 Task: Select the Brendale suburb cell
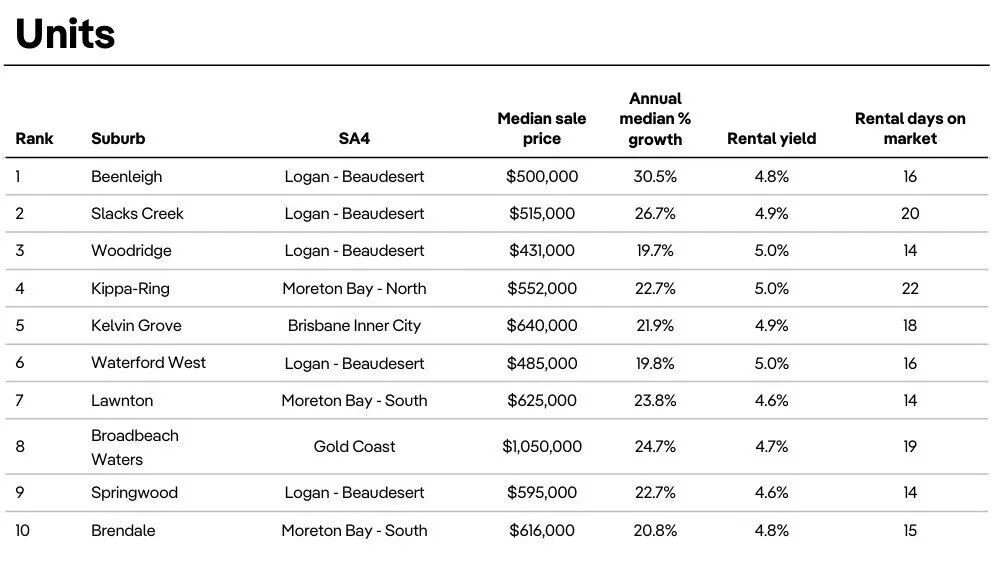pos(123,531)
